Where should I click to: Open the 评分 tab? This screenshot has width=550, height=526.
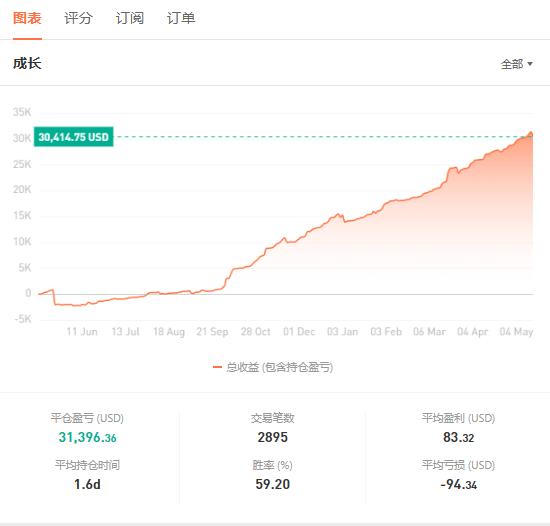pyautogui.click(x=79, y=18)
